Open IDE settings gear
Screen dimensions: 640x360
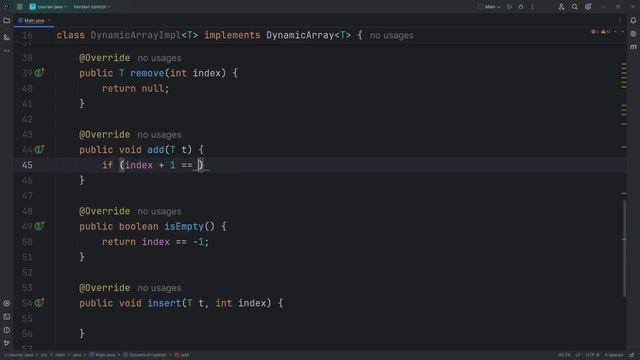(x=588, y=7)
